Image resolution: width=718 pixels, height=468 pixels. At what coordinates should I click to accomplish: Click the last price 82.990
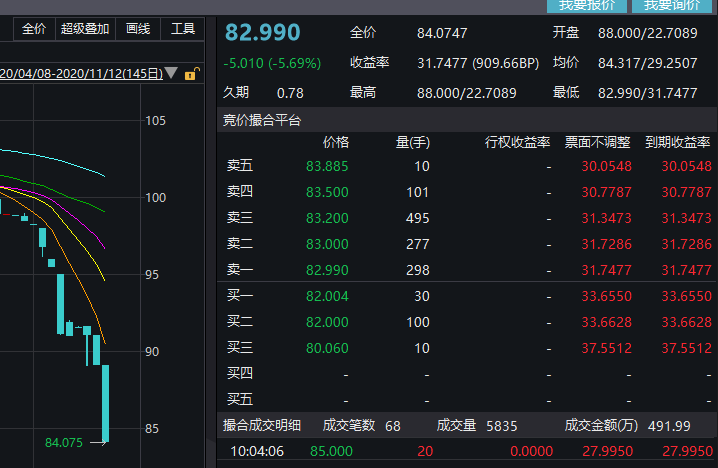tap(262, 33)
